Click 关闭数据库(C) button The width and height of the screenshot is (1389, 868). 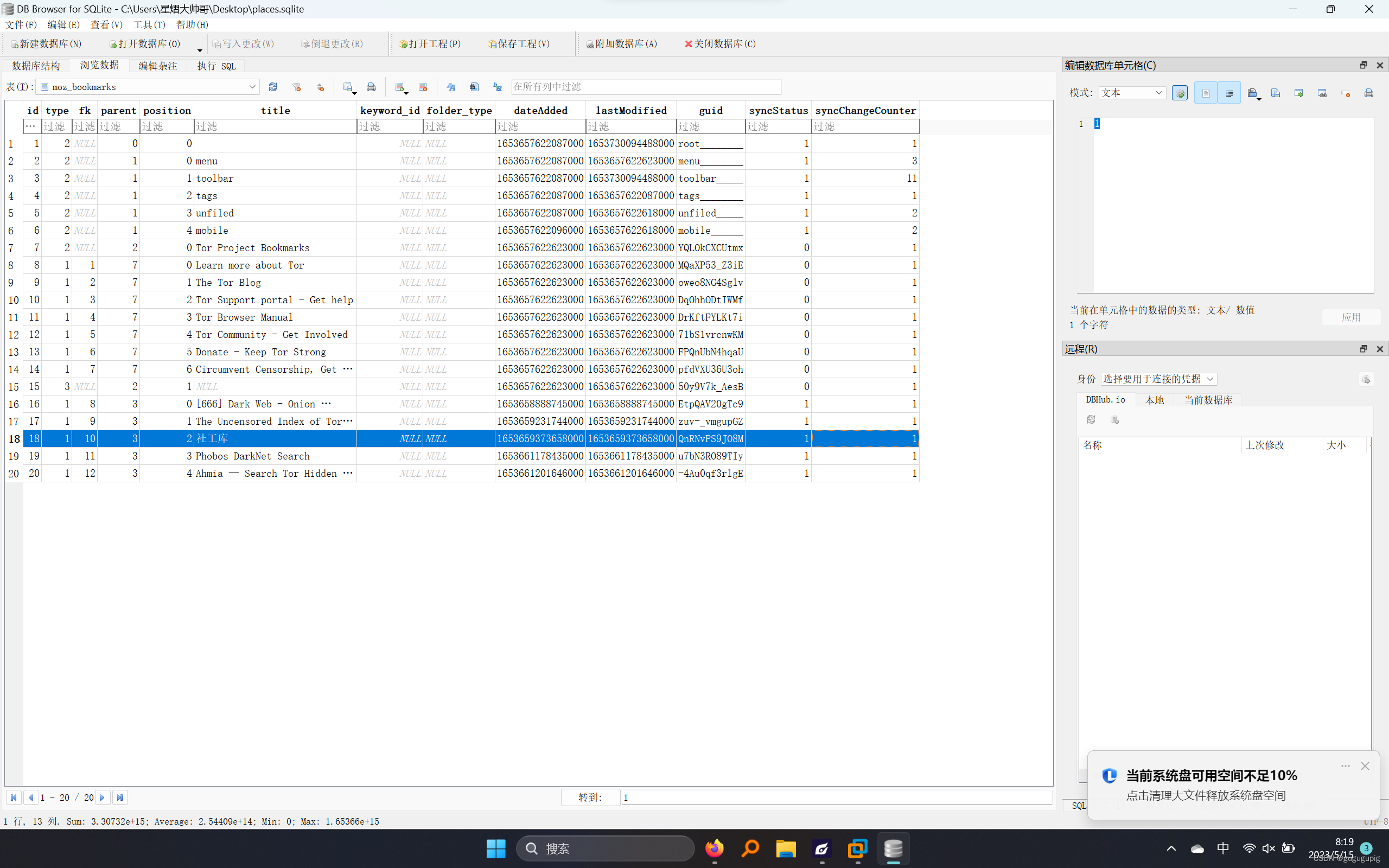coord(720,43)
